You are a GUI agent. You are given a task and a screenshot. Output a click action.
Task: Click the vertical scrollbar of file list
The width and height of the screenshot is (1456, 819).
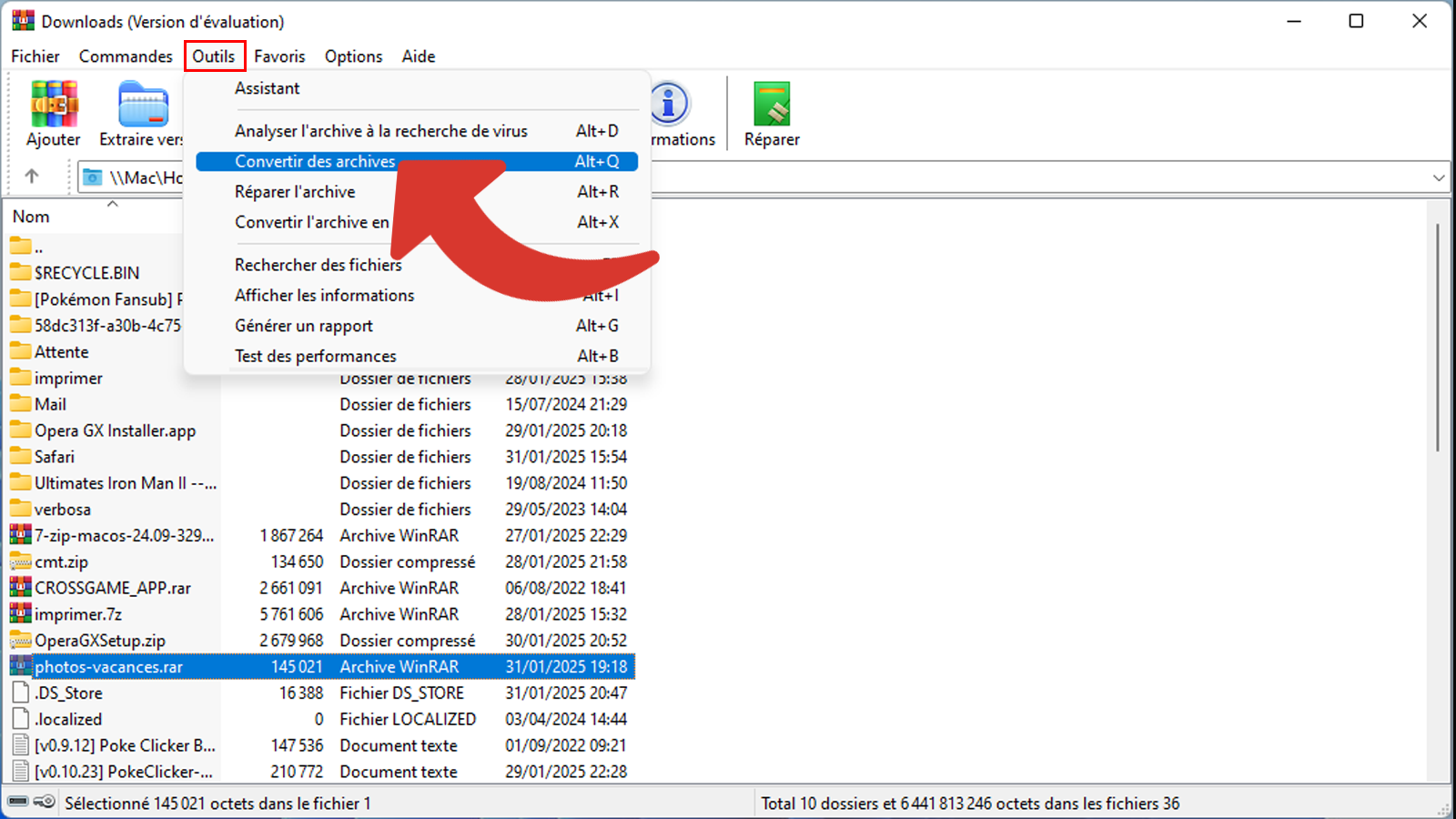pyautogui.click(x=1438, y=337)
